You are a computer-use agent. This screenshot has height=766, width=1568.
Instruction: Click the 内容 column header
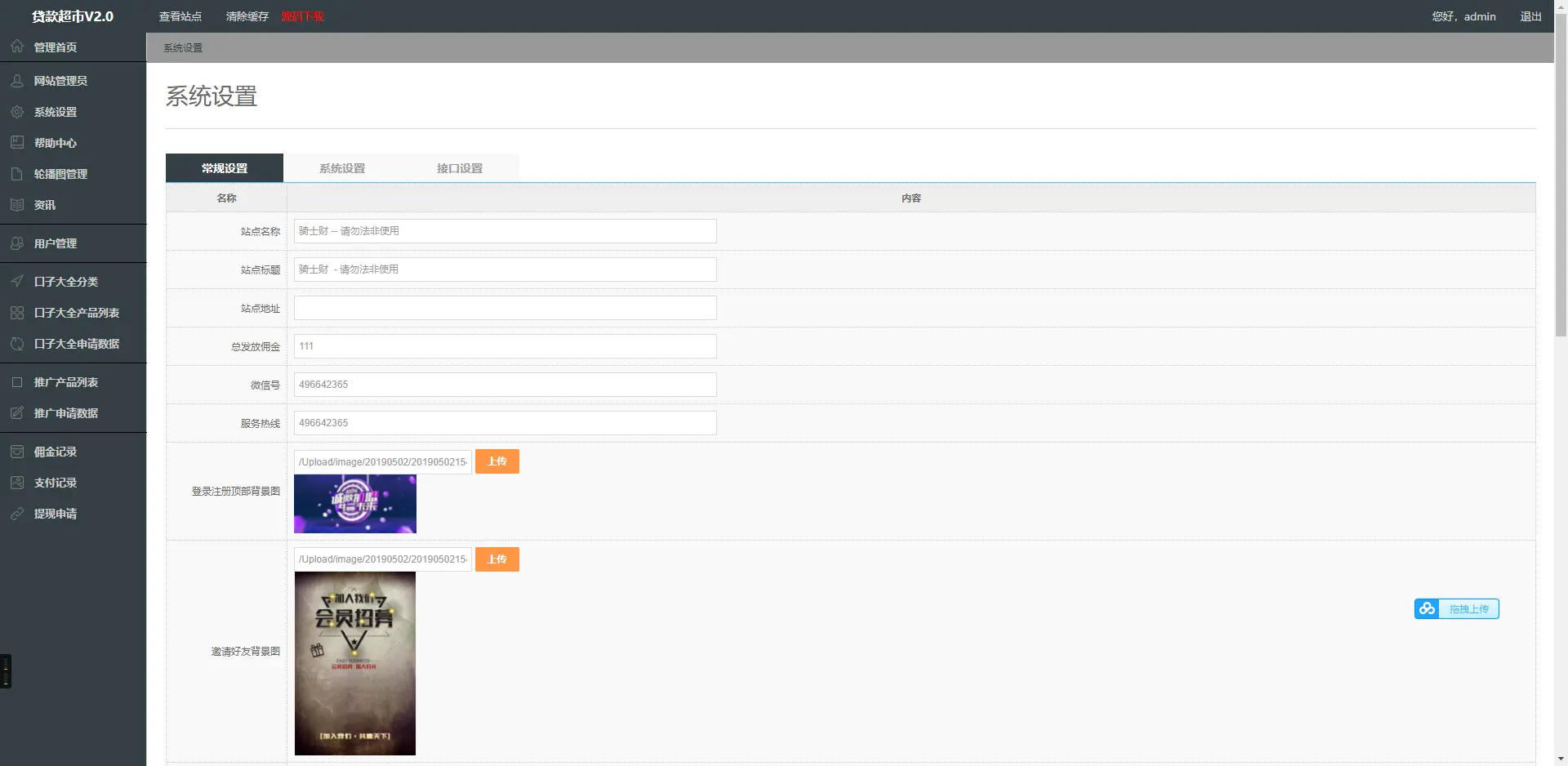911,198
